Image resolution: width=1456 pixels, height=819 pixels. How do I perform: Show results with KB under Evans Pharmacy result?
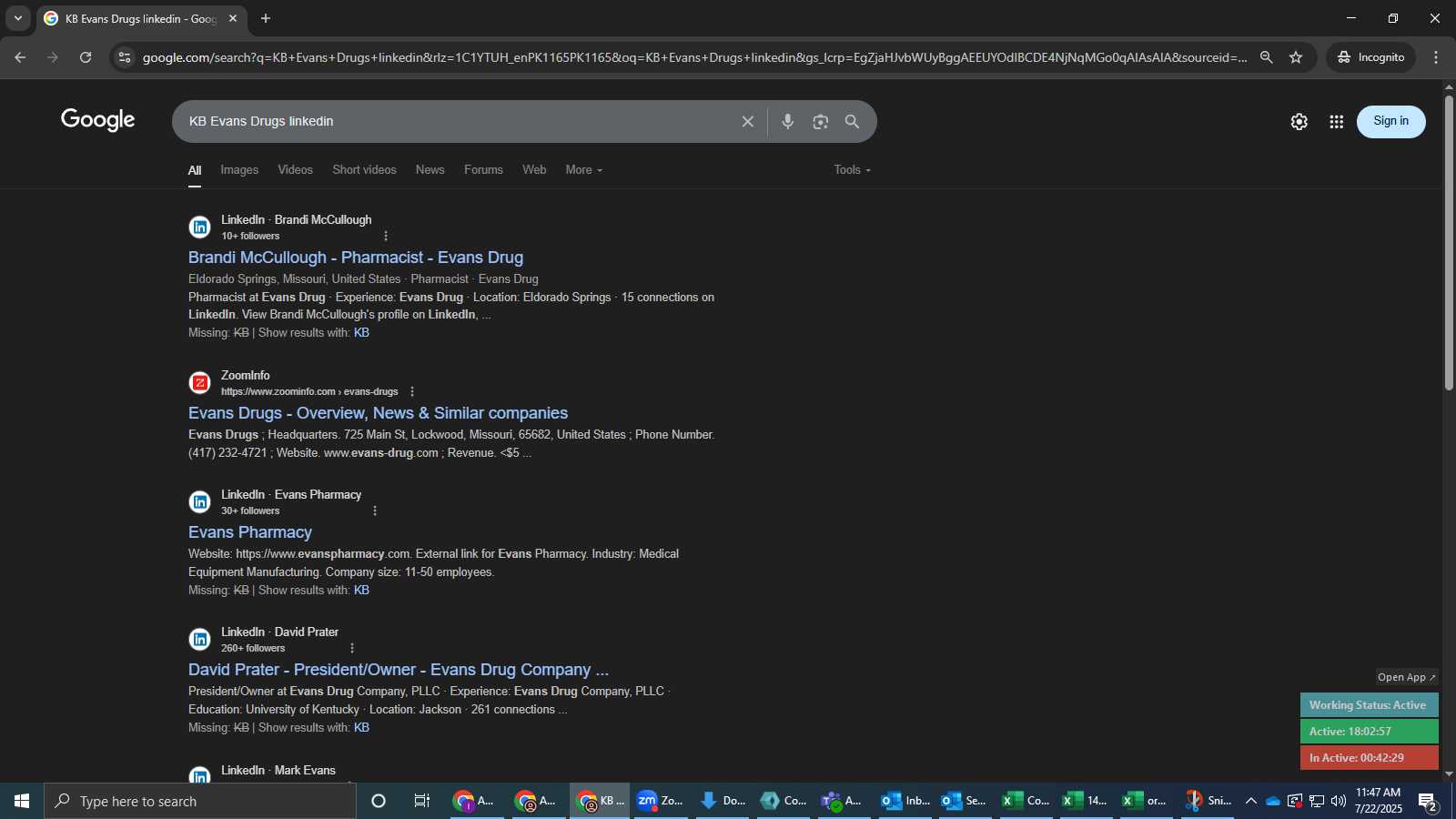[x=361, y=591]
